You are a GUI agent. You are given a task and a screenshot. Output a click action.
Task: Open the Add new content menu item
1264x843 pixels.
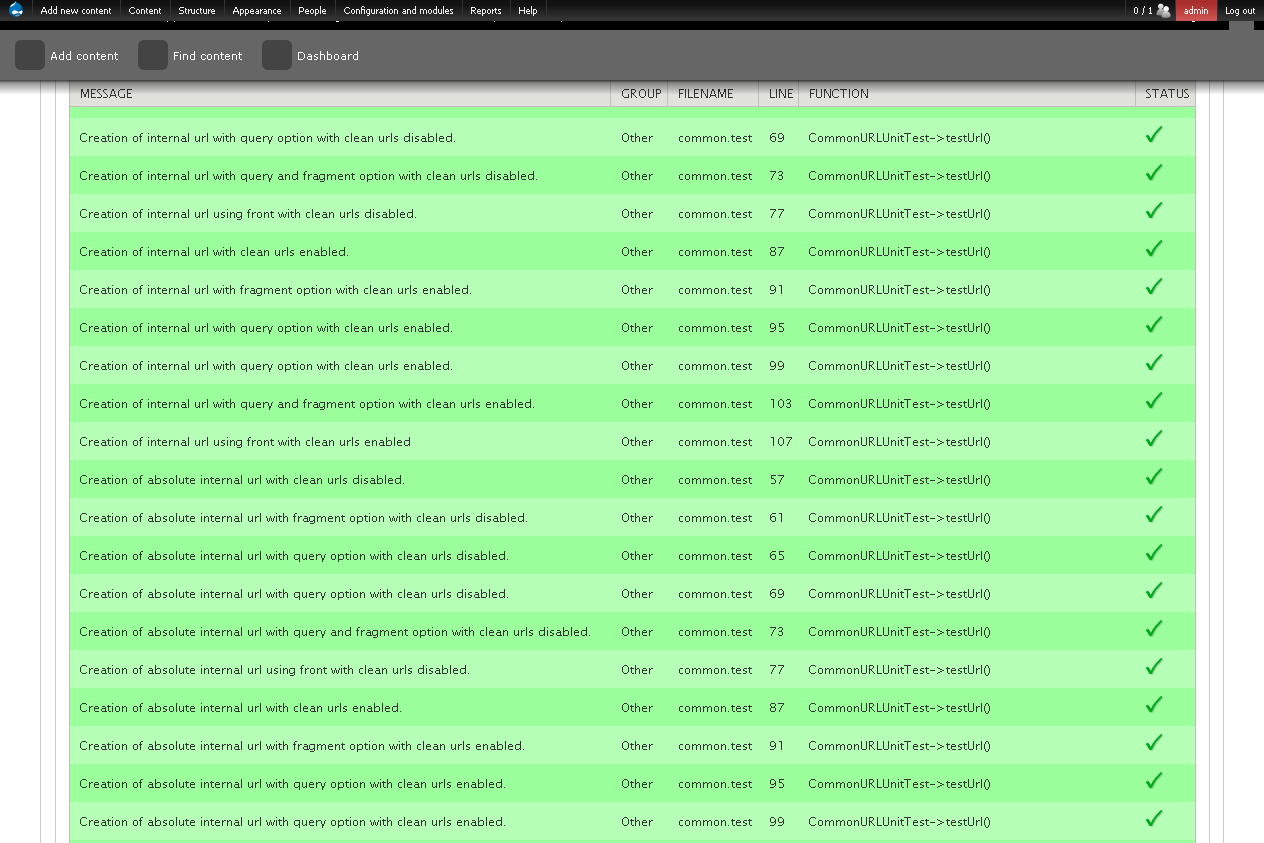pos(76,11)
